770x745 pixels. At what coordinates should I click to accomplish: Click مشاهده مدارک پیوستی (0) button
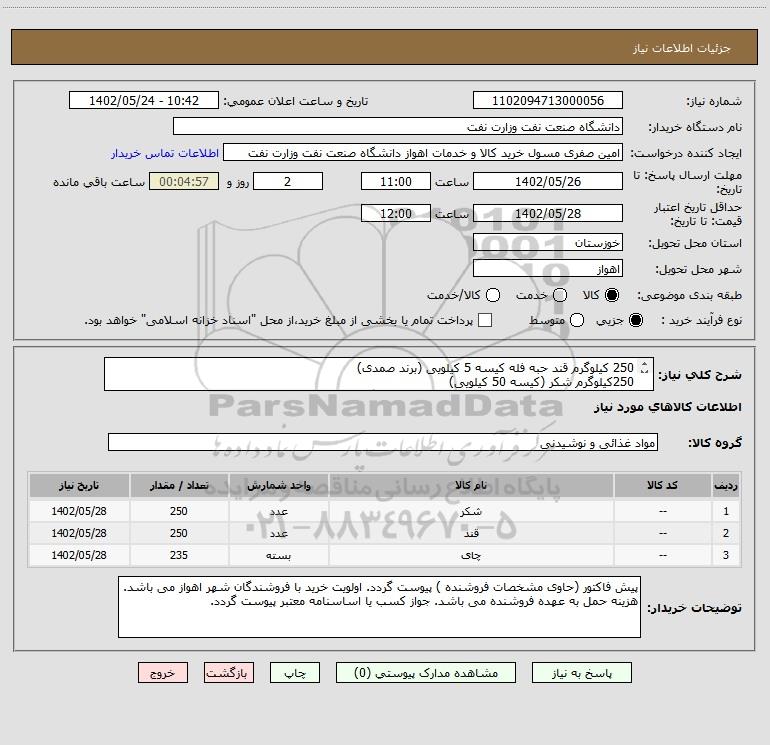tap(426, 673)
